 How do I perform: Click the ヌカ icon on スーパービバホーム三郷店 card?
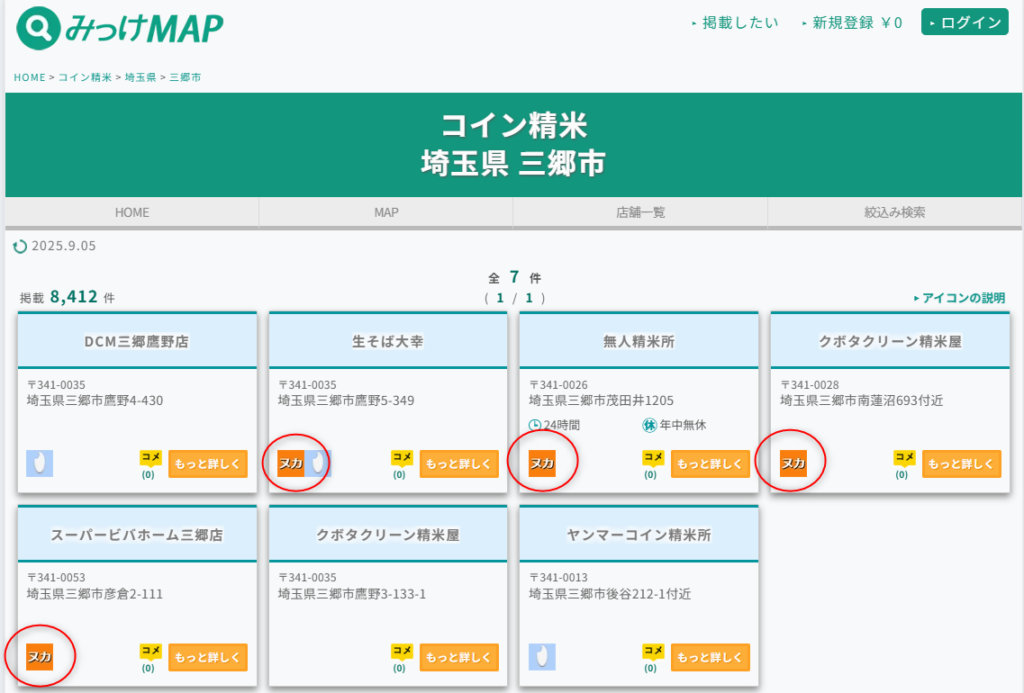[x=40, y=656]
